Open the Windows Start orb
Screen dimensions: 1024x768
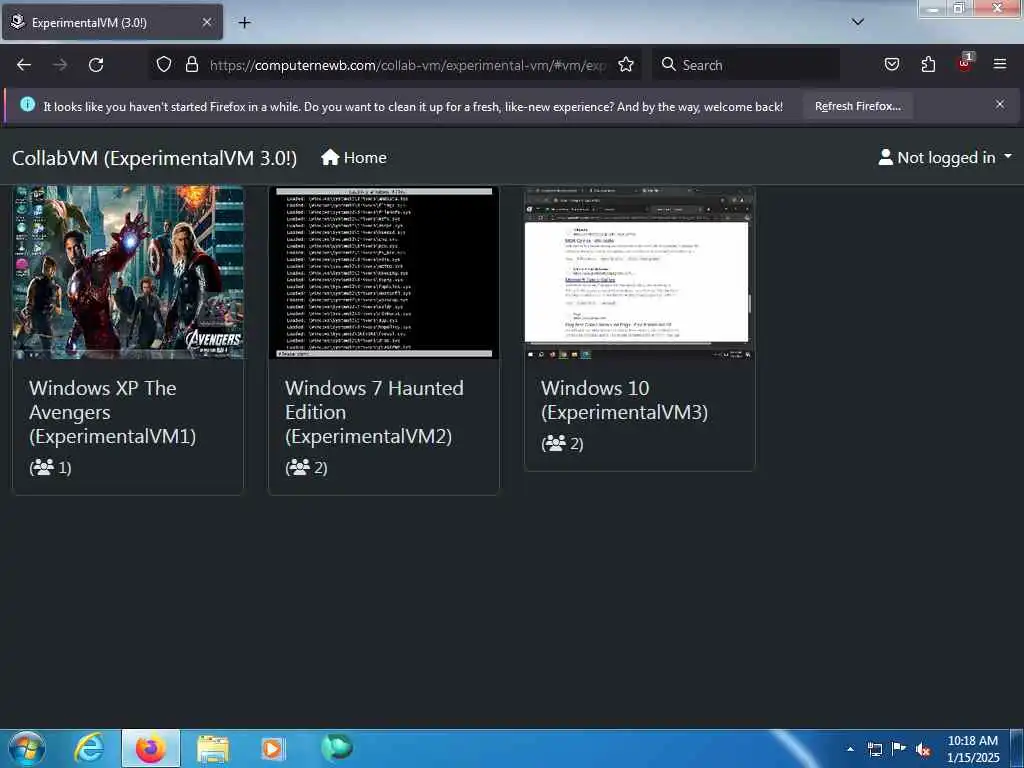27,748
